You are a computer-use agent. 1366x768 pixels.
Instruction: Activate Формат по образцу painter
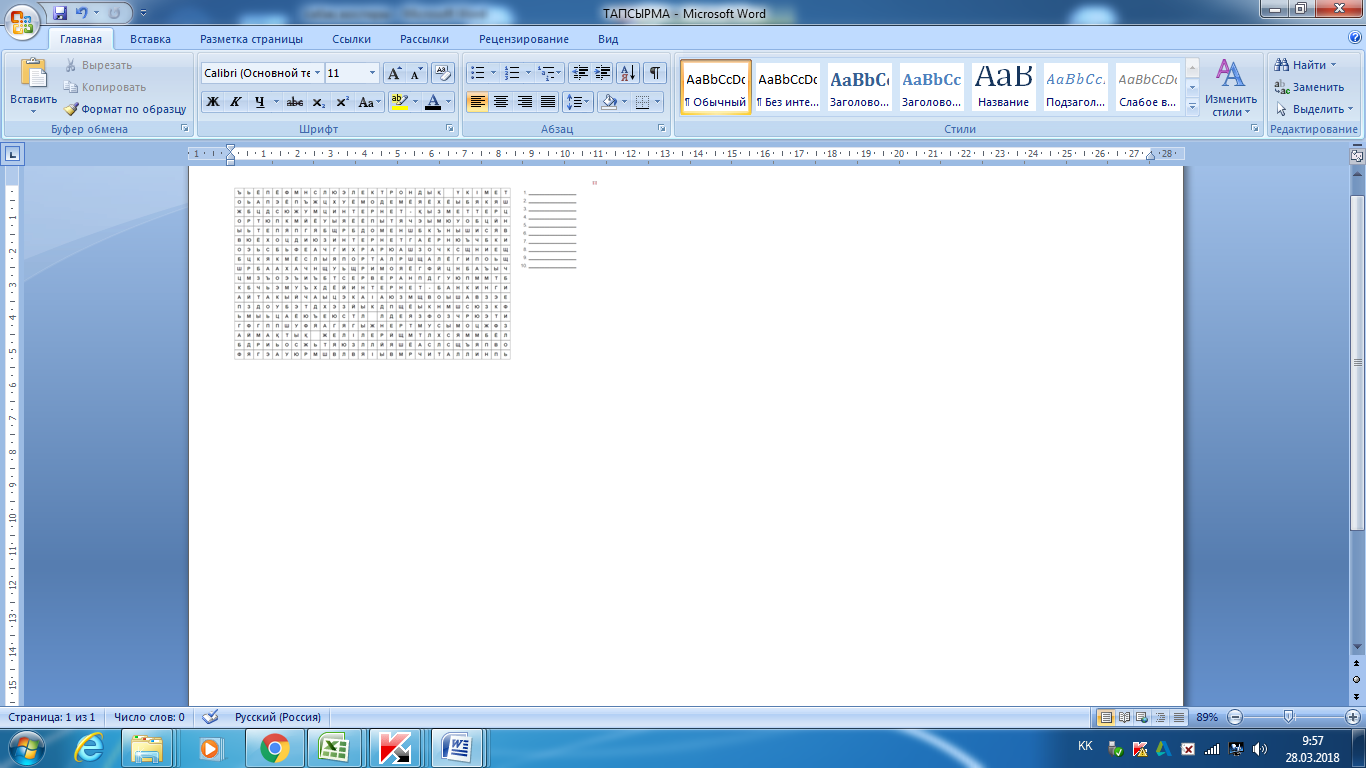click(x=125, y=109)
